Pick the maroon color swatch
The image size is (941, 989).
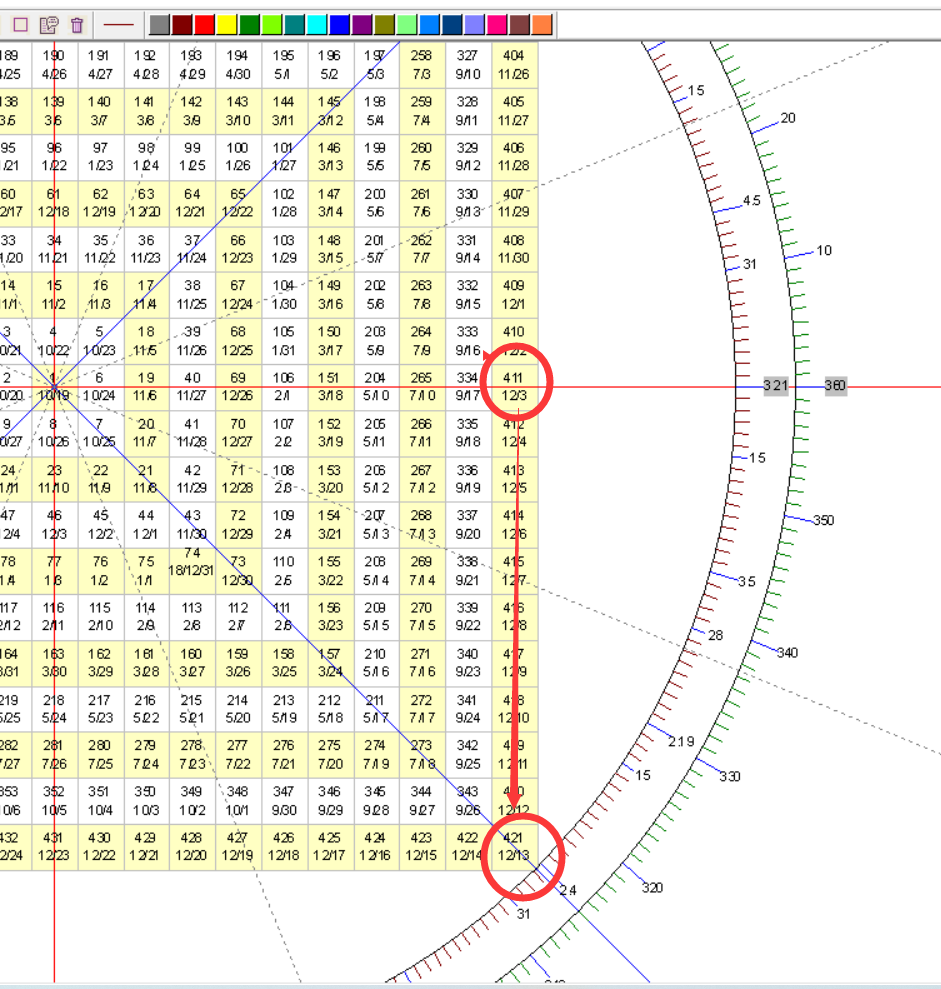(x=182, y=25)
